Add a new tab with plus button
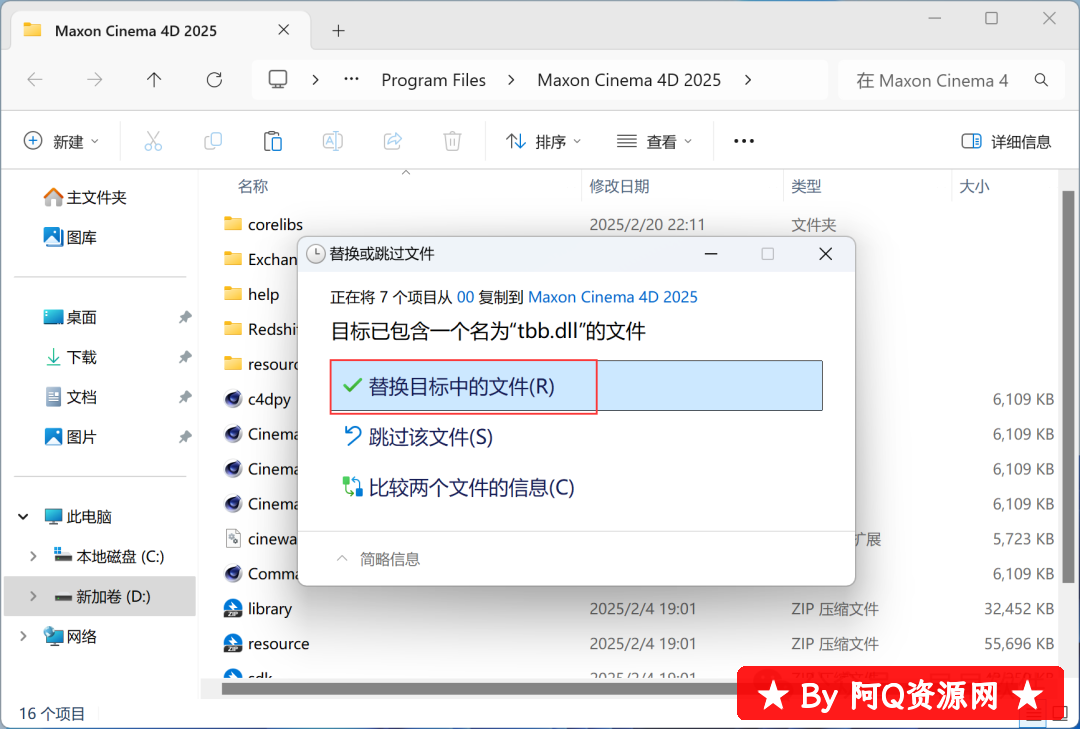Image resolution: width=1080 pixels, height=729 pixels. tap(338, 30)
